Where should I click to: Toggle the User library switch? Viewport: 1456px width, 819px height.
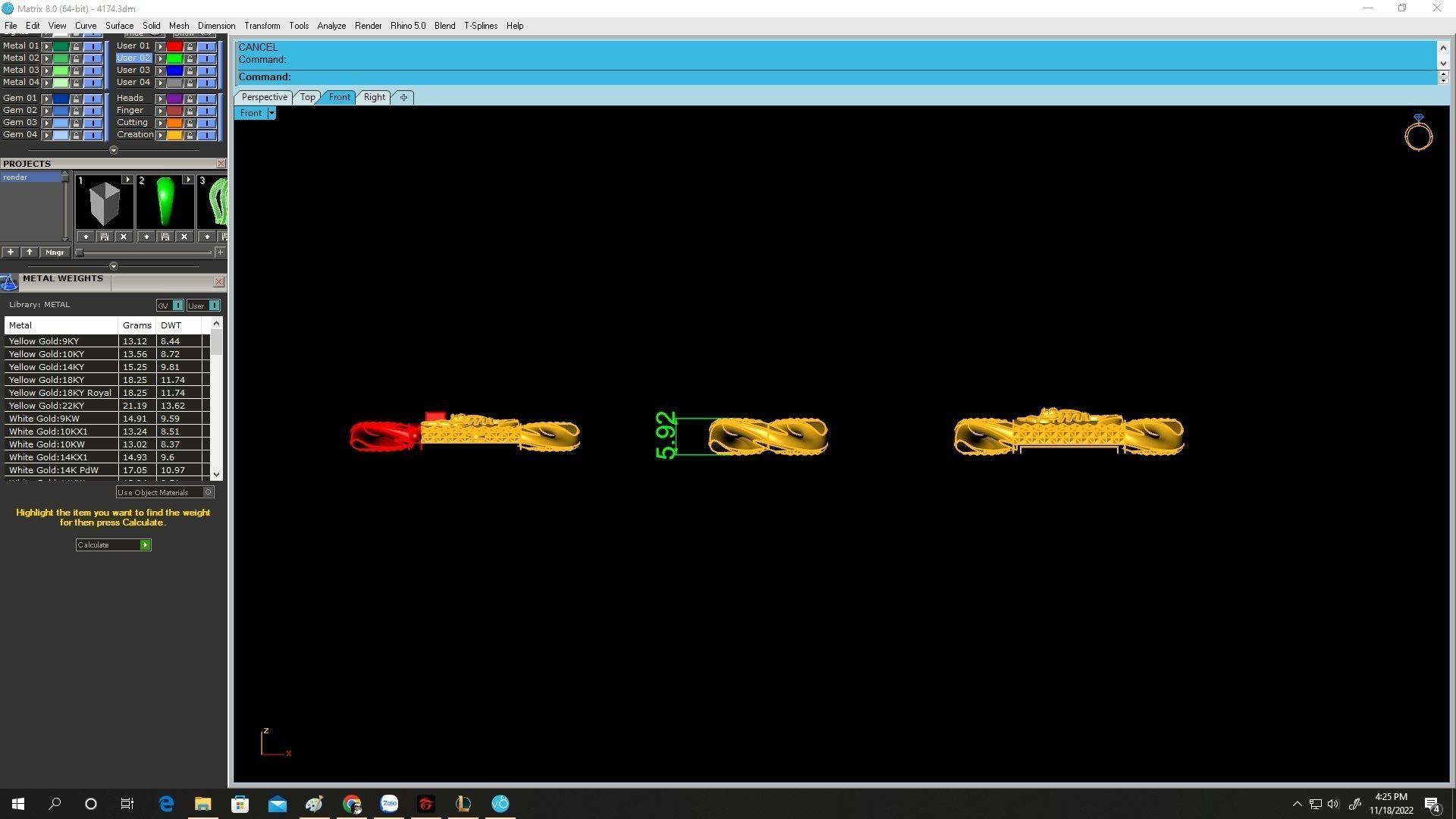214,306
